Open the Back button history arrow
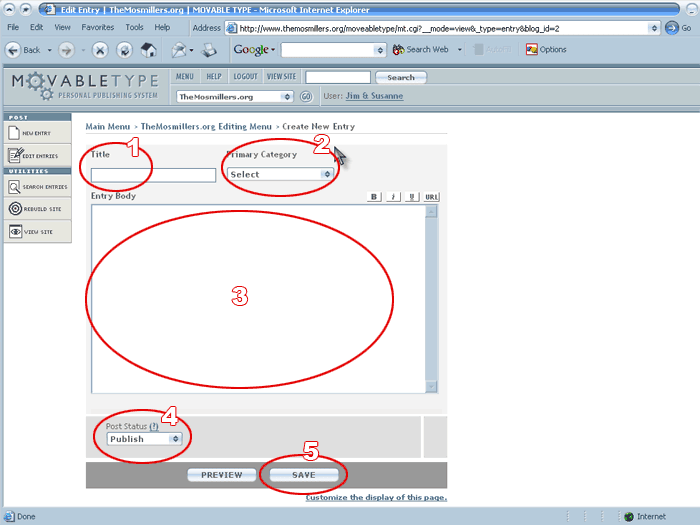Screen dimensions: 700x525 click(50, 50)
